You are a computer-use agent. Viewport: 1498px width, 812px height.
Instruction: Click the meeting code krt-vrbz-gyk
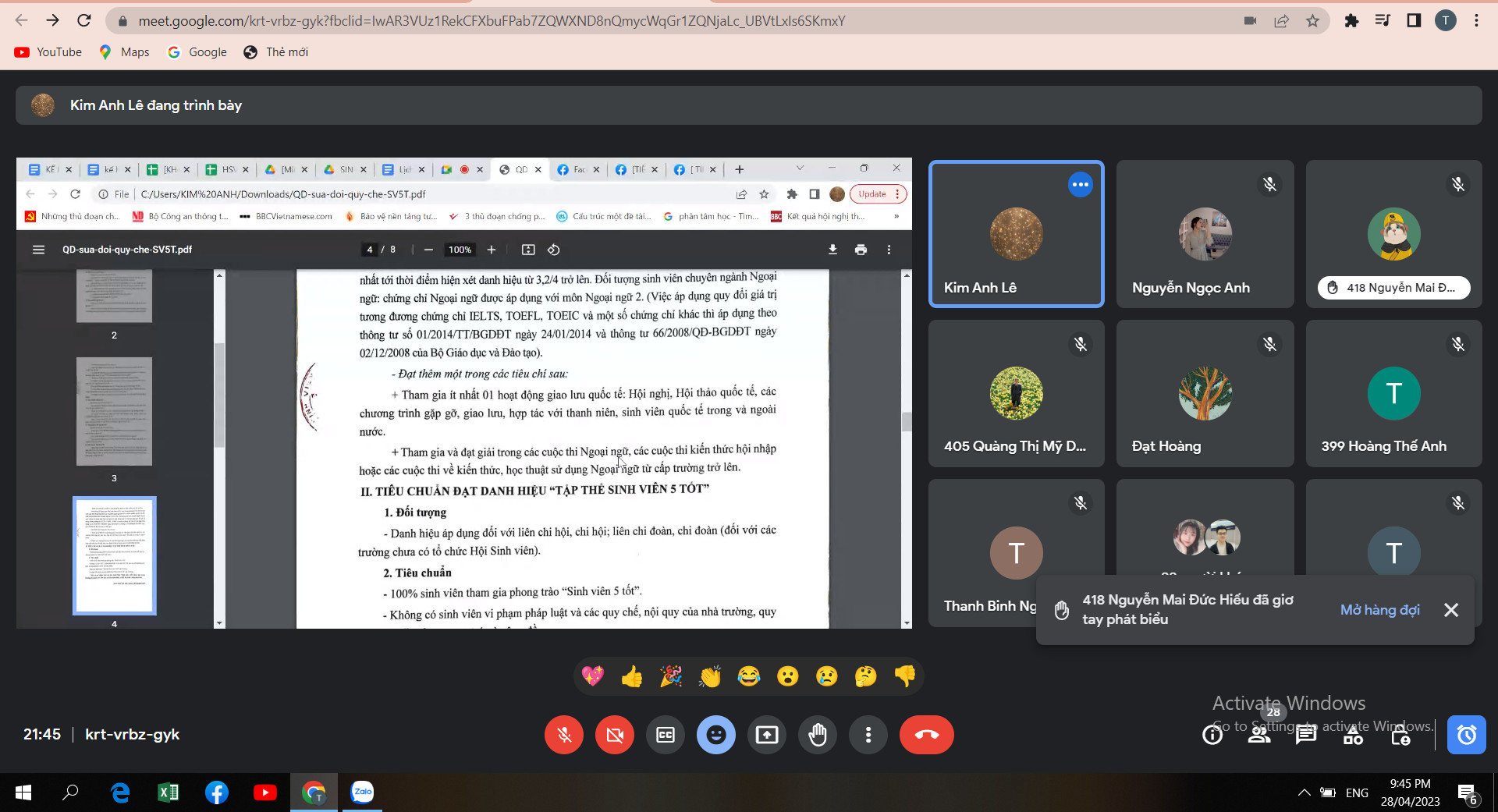(x=132, y=734)
